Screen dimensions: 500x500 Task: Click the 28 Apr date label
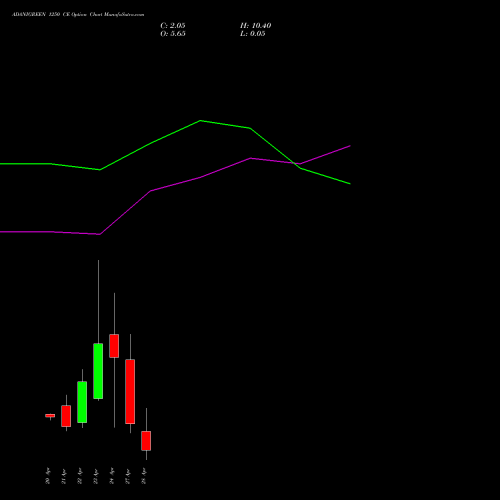(x=144, y=476)
